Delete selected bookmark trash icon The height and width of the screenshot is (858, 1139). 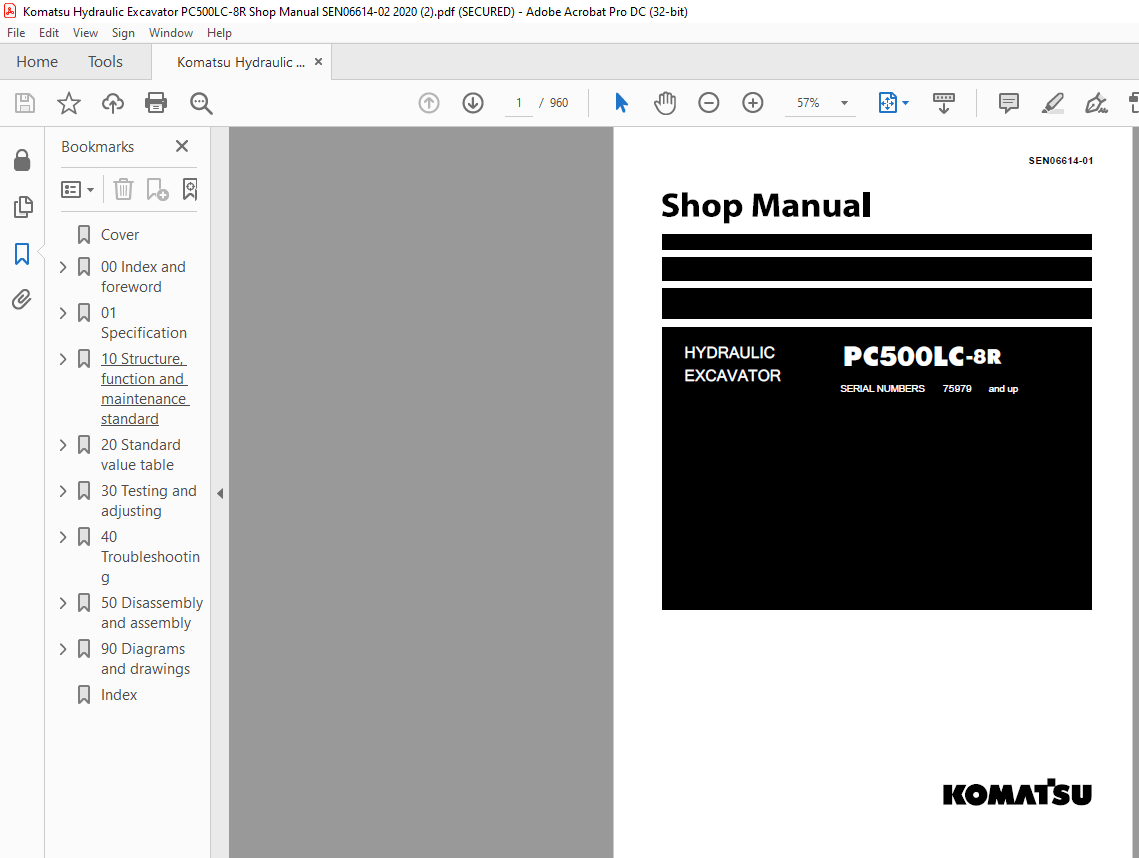123,190
